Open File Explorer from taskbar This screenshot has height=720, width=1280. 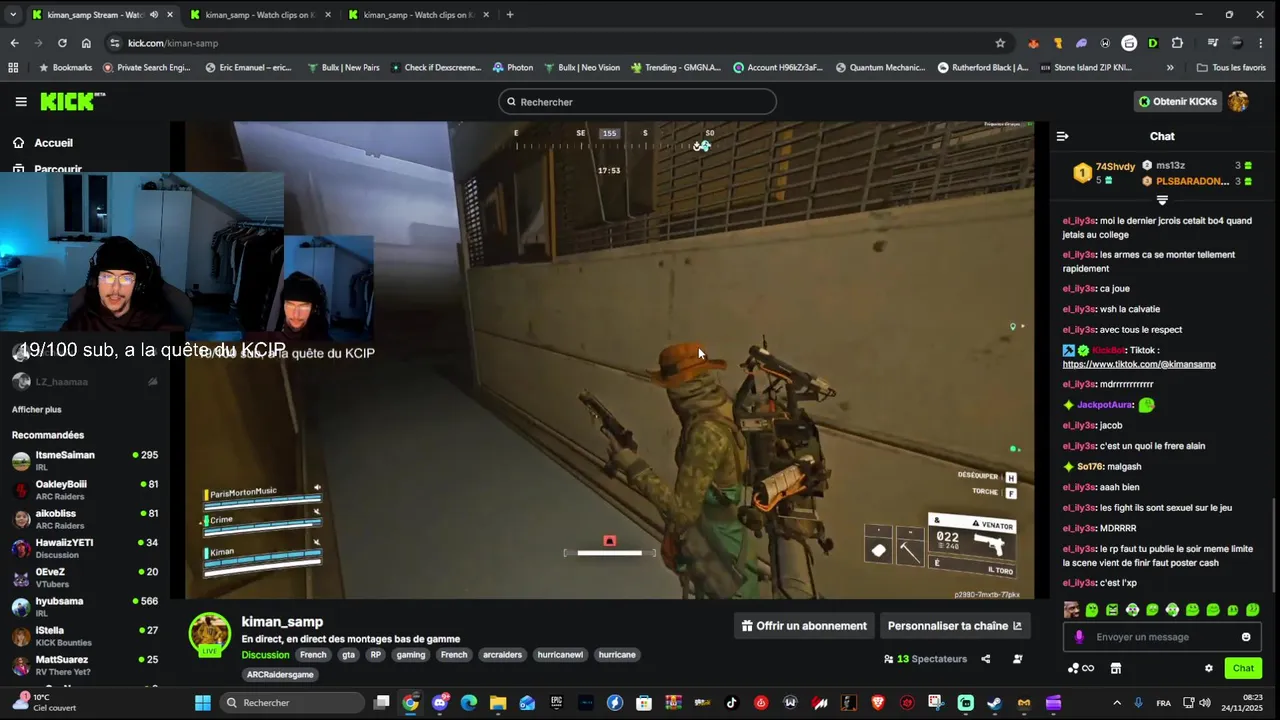[498, 703]
